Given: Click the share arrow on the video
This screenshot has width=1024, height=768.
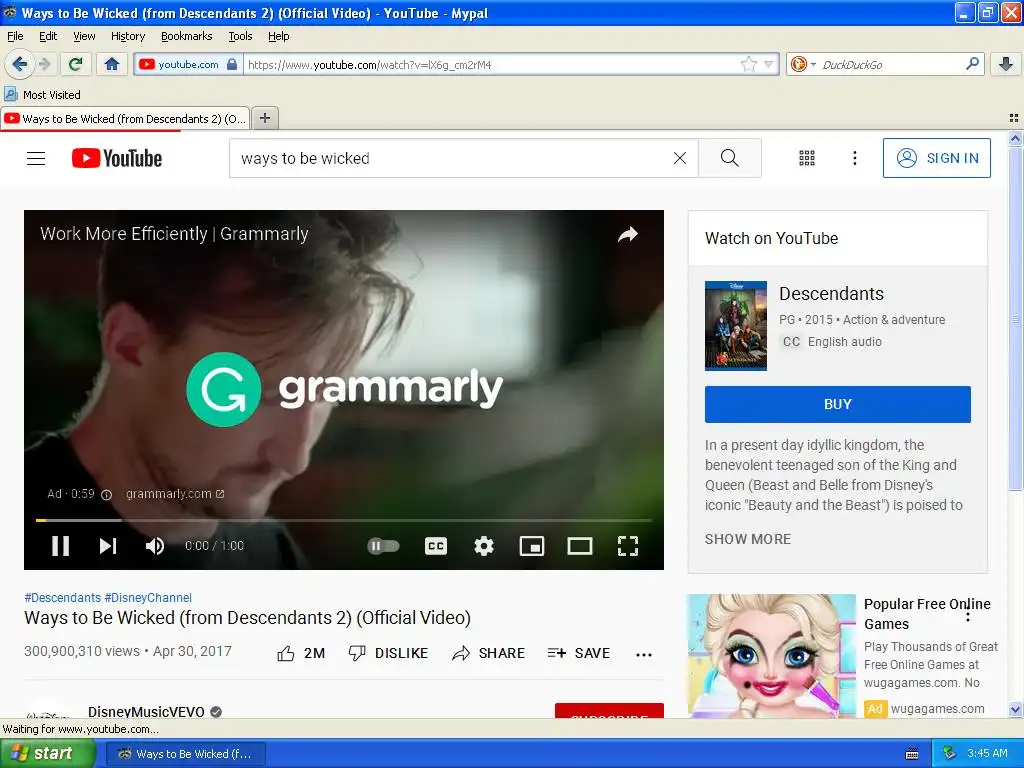Looking at the screenshot, I should (x=628, y=234).
